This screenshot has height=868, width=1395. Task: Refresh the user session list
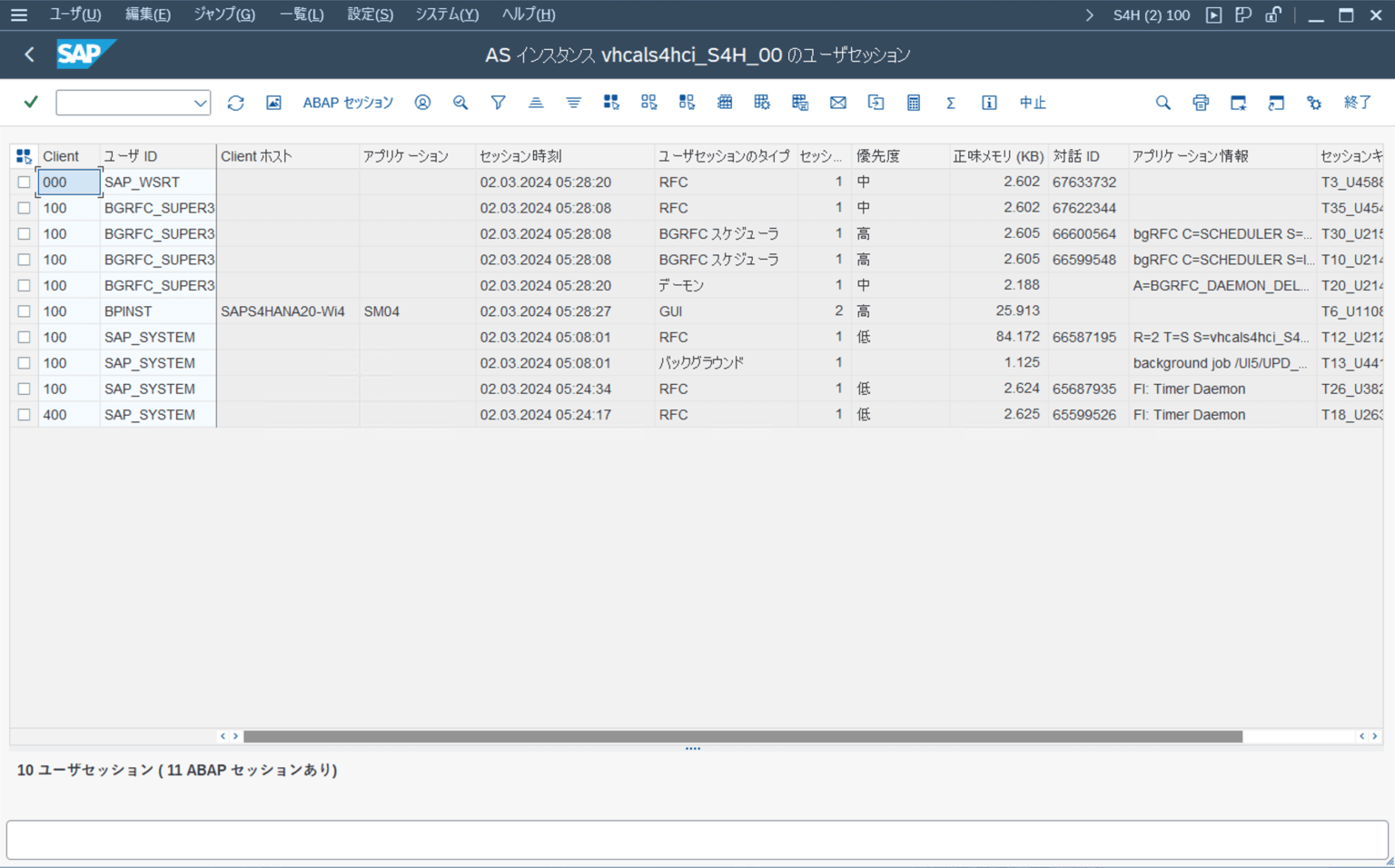(235, 102)
